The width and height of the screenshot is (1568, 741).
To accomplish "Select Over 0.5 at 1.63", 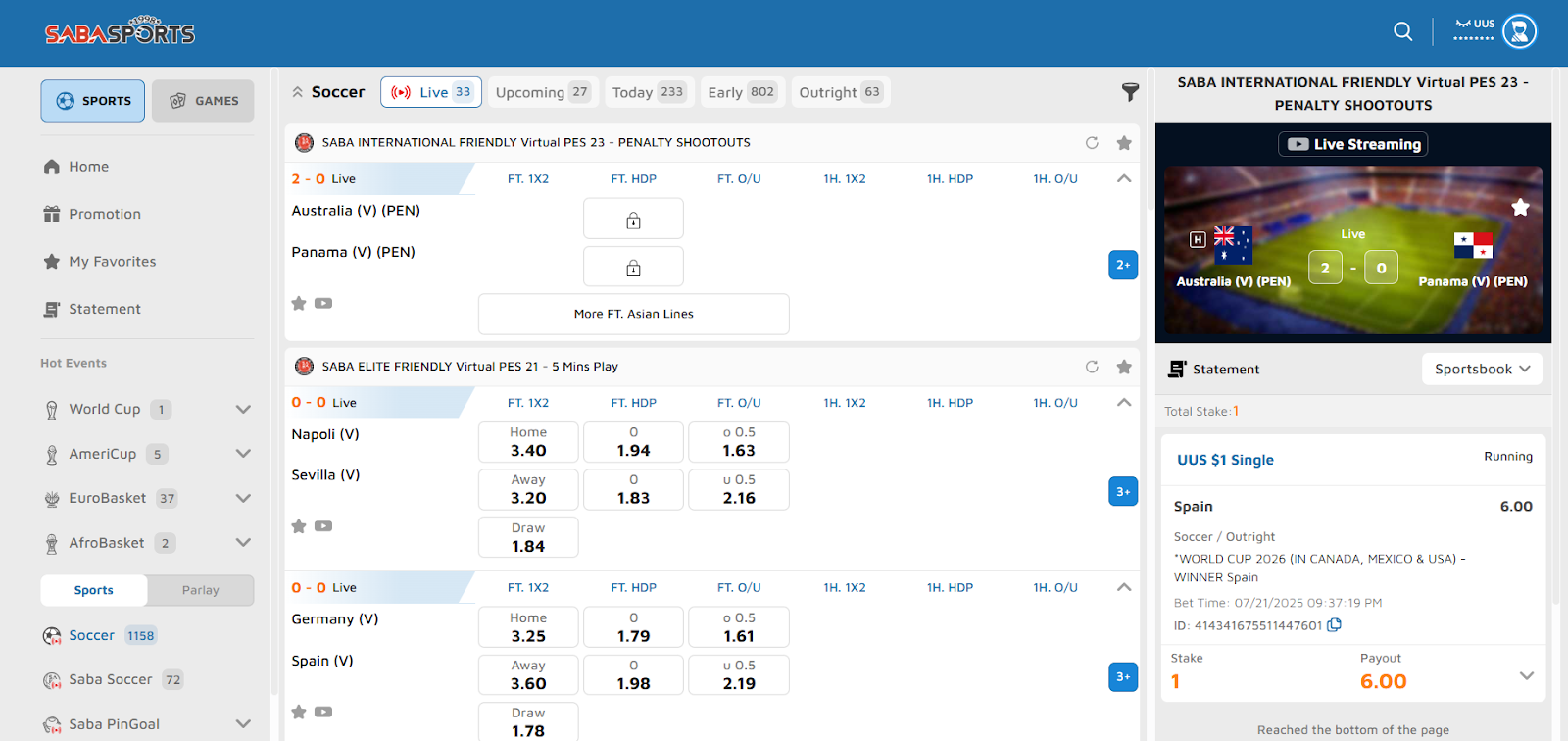I will pyautogui.click(x=739, y=442).
